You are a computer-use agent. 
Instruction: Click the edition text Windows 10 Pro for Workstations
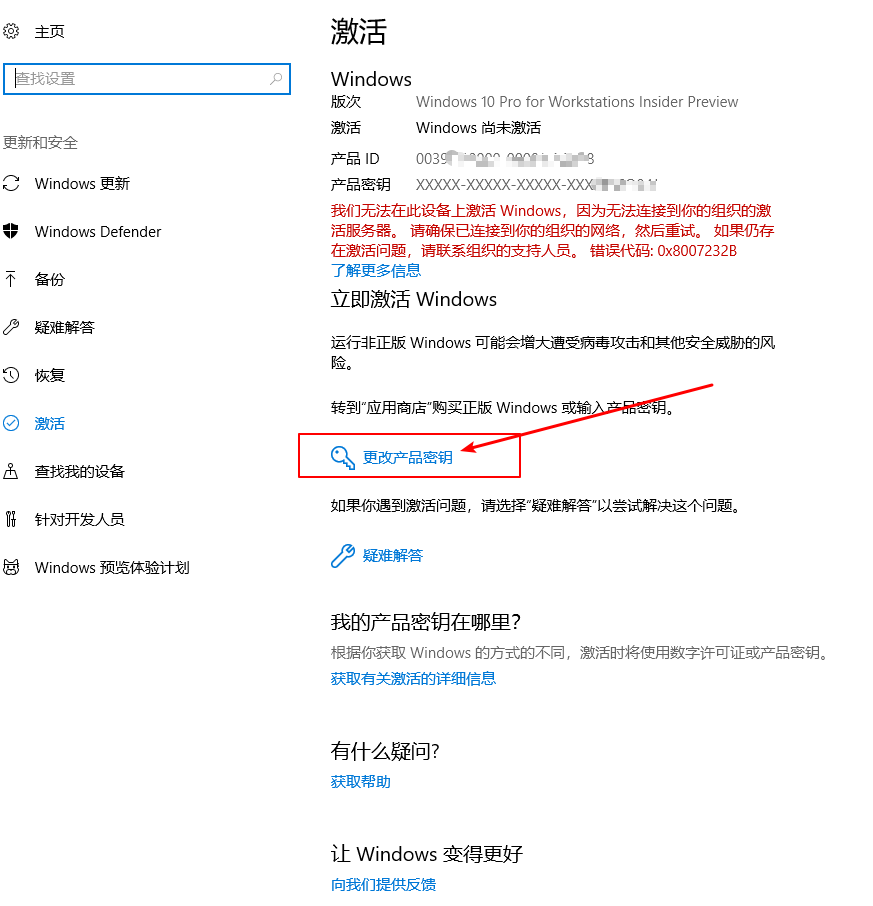coord(577,102)
